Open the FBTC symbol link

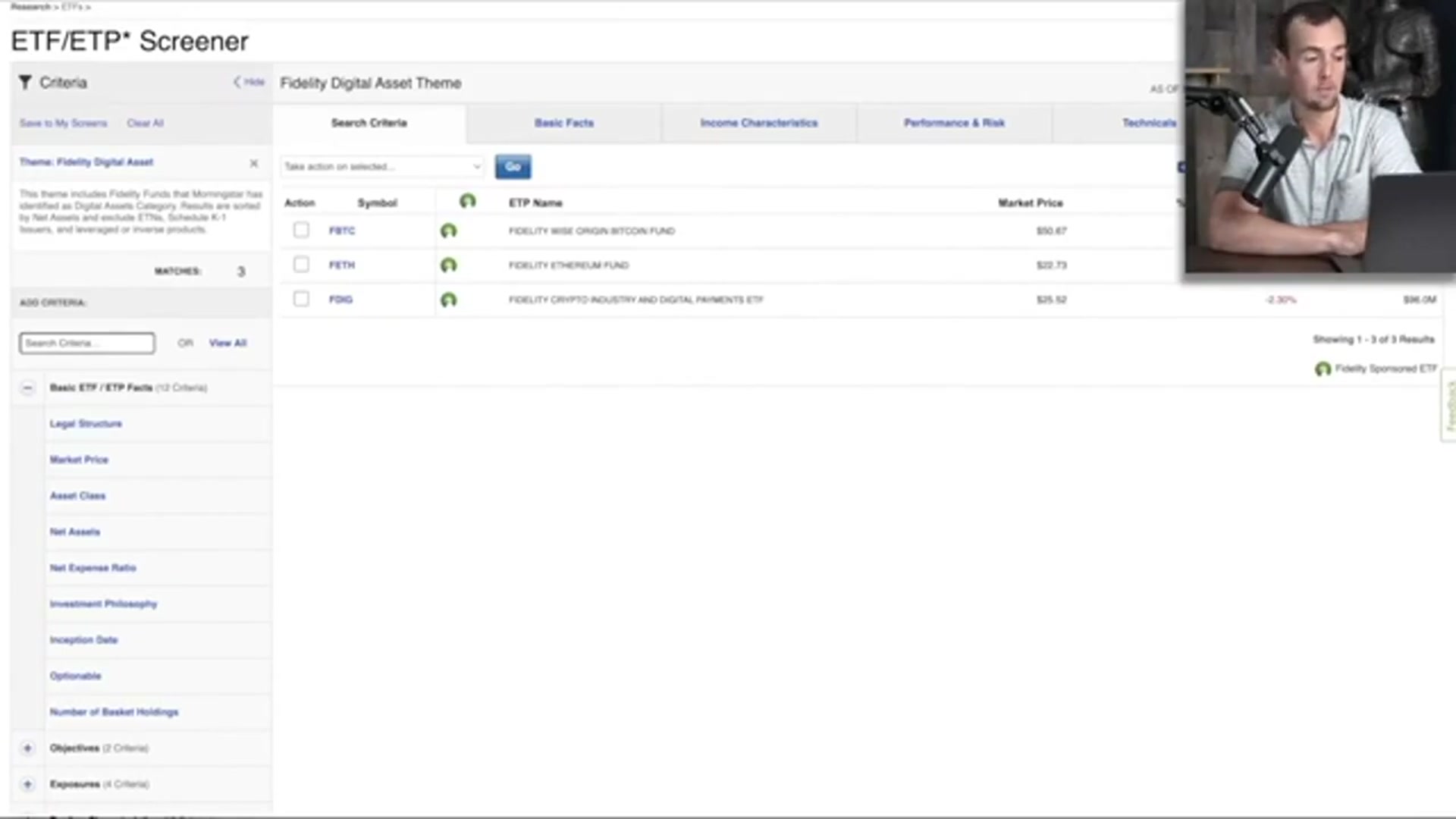point(342,231)
